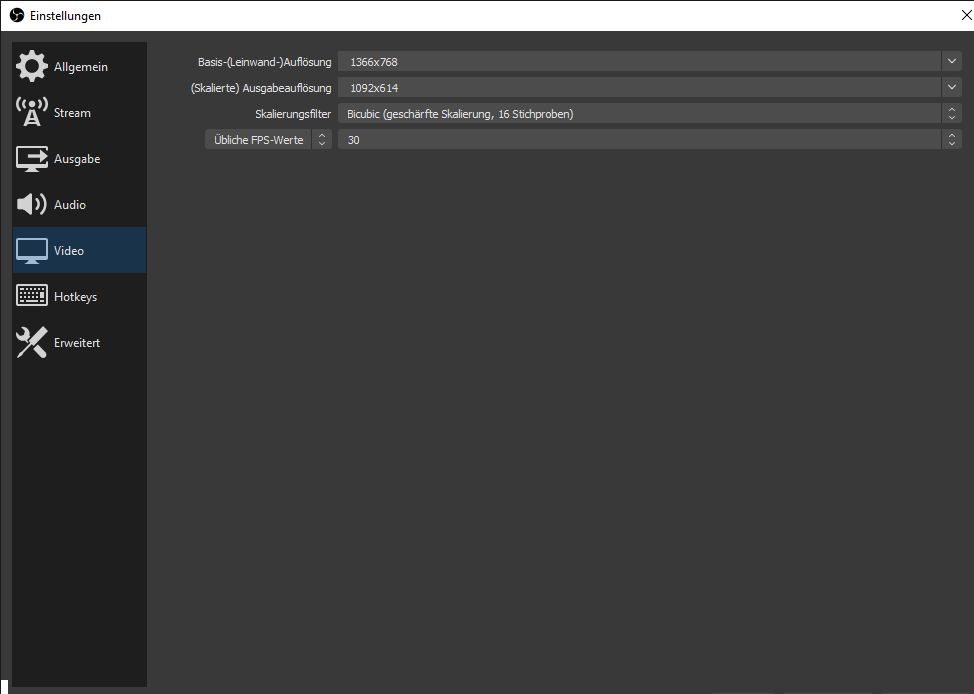Click the Video monitor icon
The image size is (974, 694).
pos(32,251)
